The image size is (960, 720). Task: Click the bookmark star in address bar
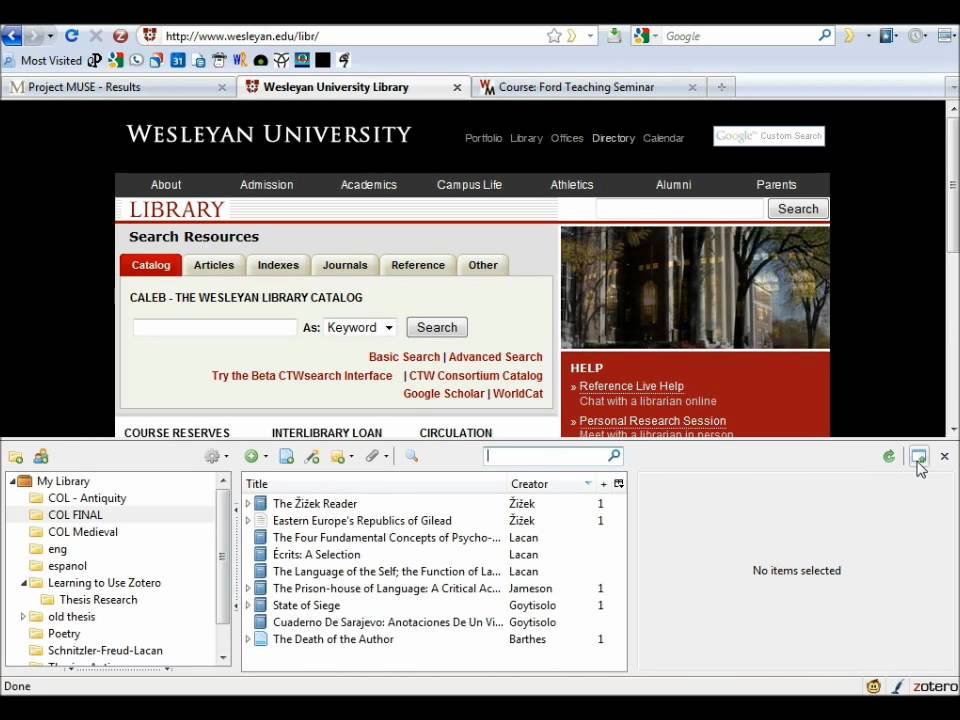[553, 36]
